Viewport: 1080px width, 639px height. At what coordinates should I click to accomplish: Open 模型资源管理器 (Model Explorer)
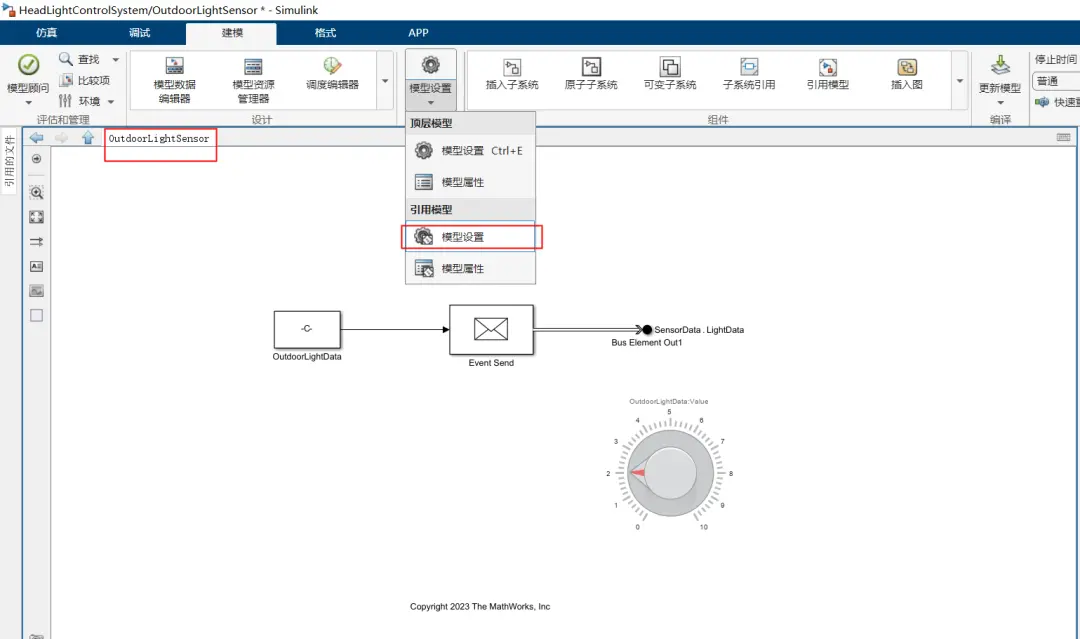point(253,81)
